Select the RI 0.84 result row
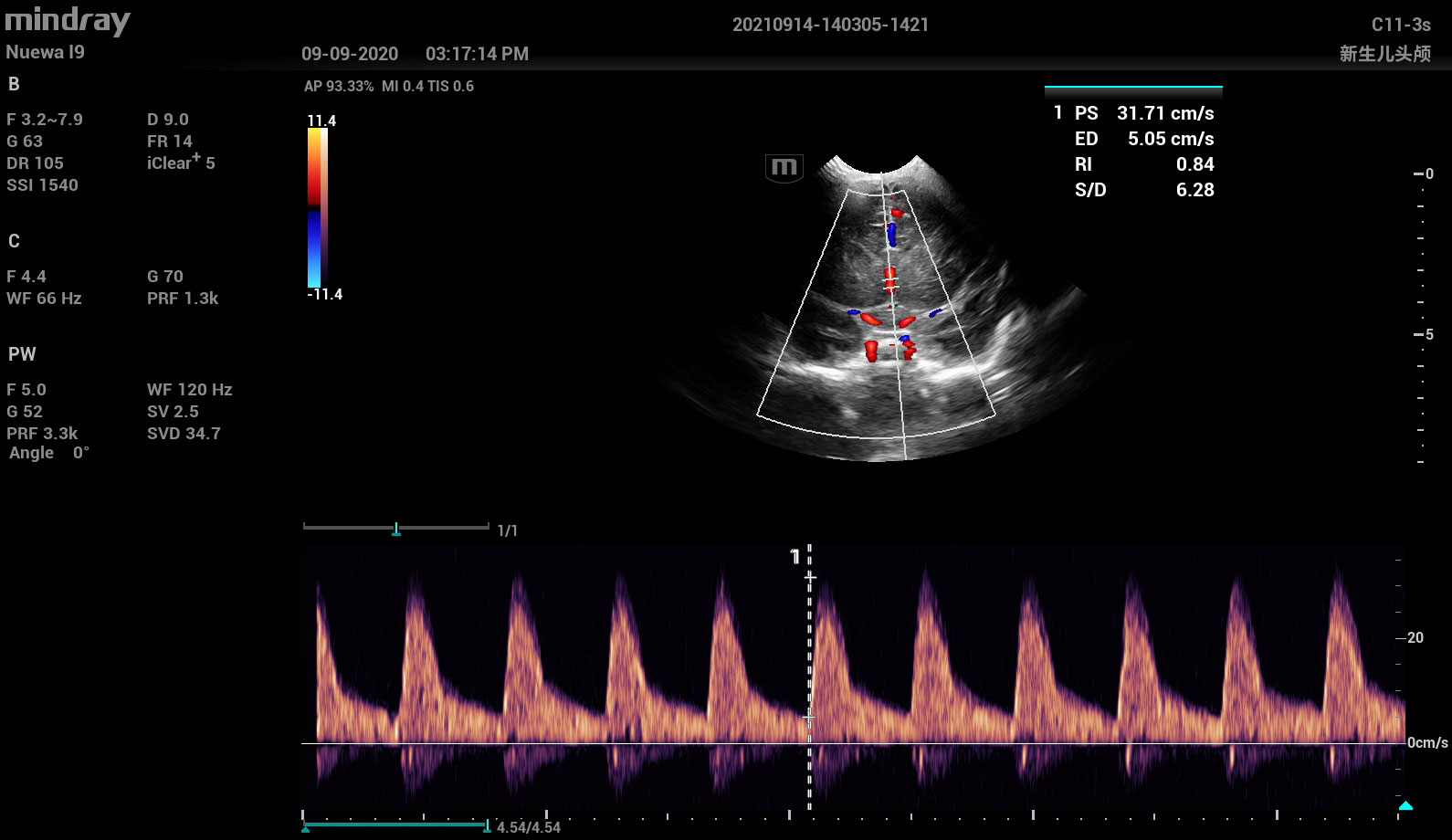Viewport: 1452px width, 840px height. pyautogui.click(x=1145, y=164)
